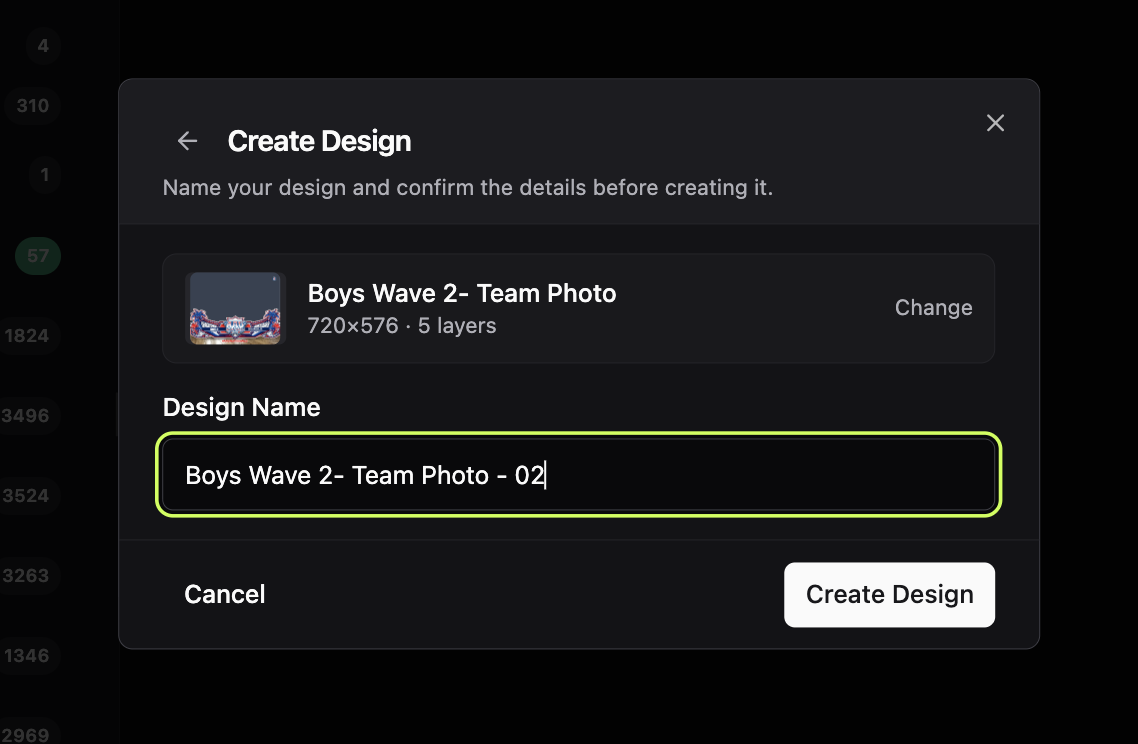Screen dimensions: 1138x744
Task: Click the badge showing 4
Action: (43, 46)
